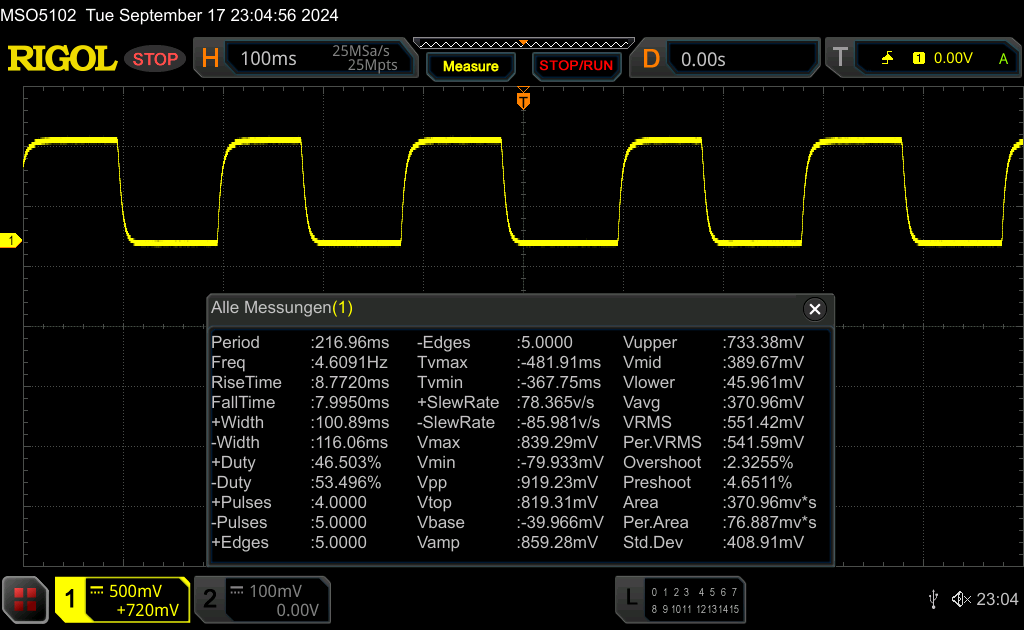
Task: Open the delay D settings
Action: click(651, 59)
